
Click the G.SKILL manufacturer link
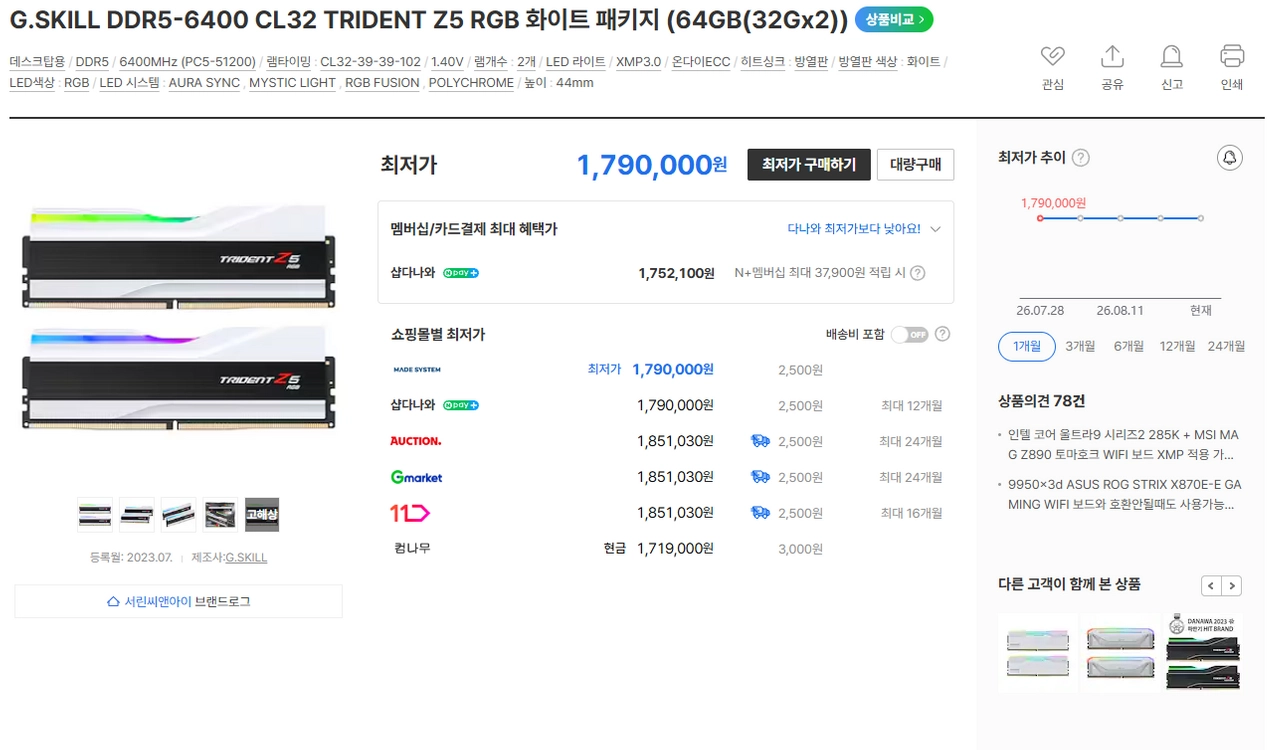(246, 557)
